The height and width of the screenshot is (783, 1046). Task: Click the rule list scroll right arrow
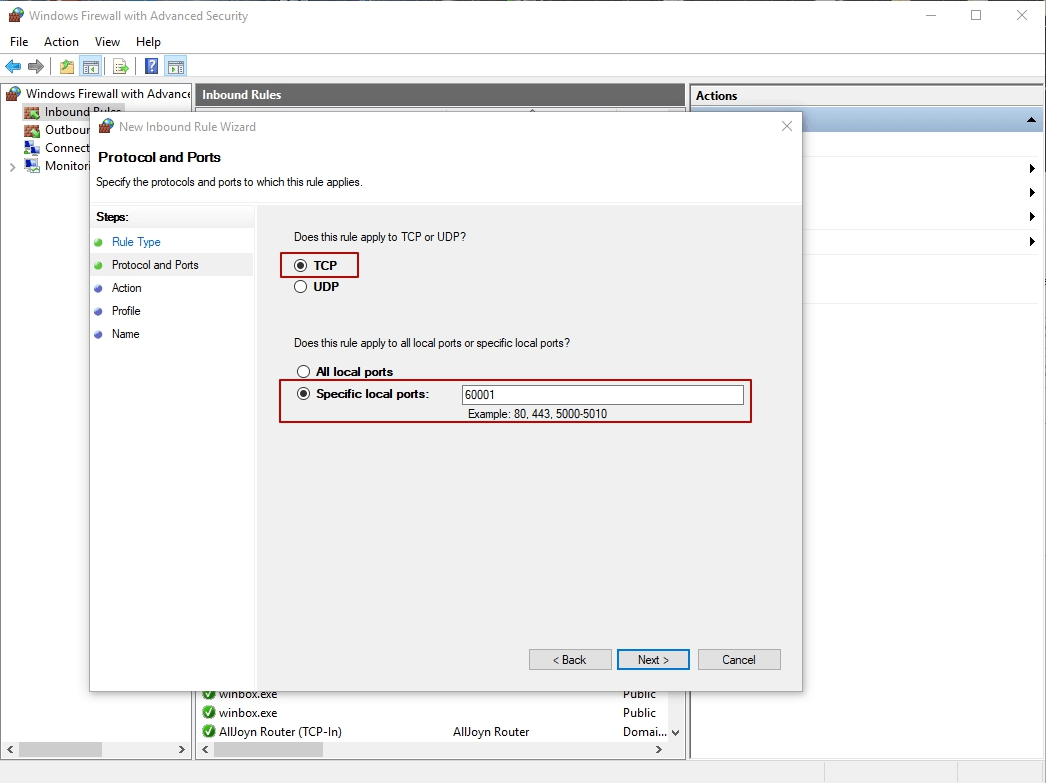(659, 749)
